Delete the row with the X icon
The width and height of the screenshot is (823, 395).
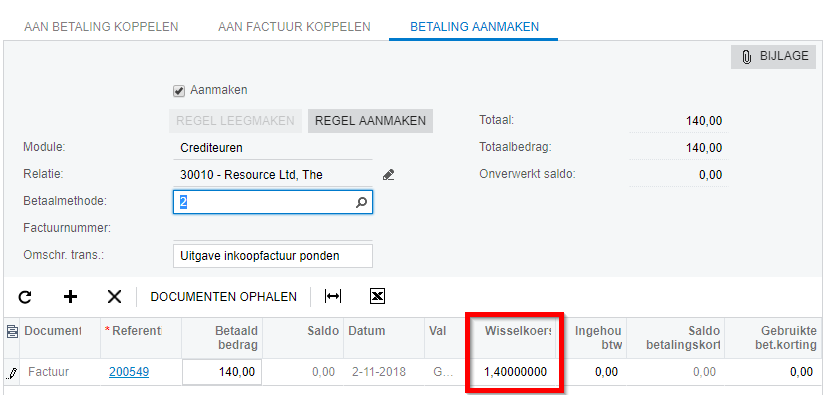114,297
